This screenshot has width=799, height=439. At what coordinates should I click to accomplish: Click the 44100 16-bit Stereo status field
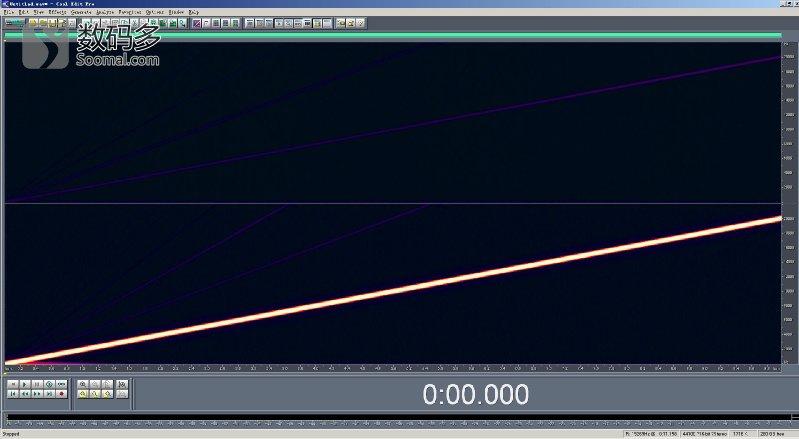(705, 434)
